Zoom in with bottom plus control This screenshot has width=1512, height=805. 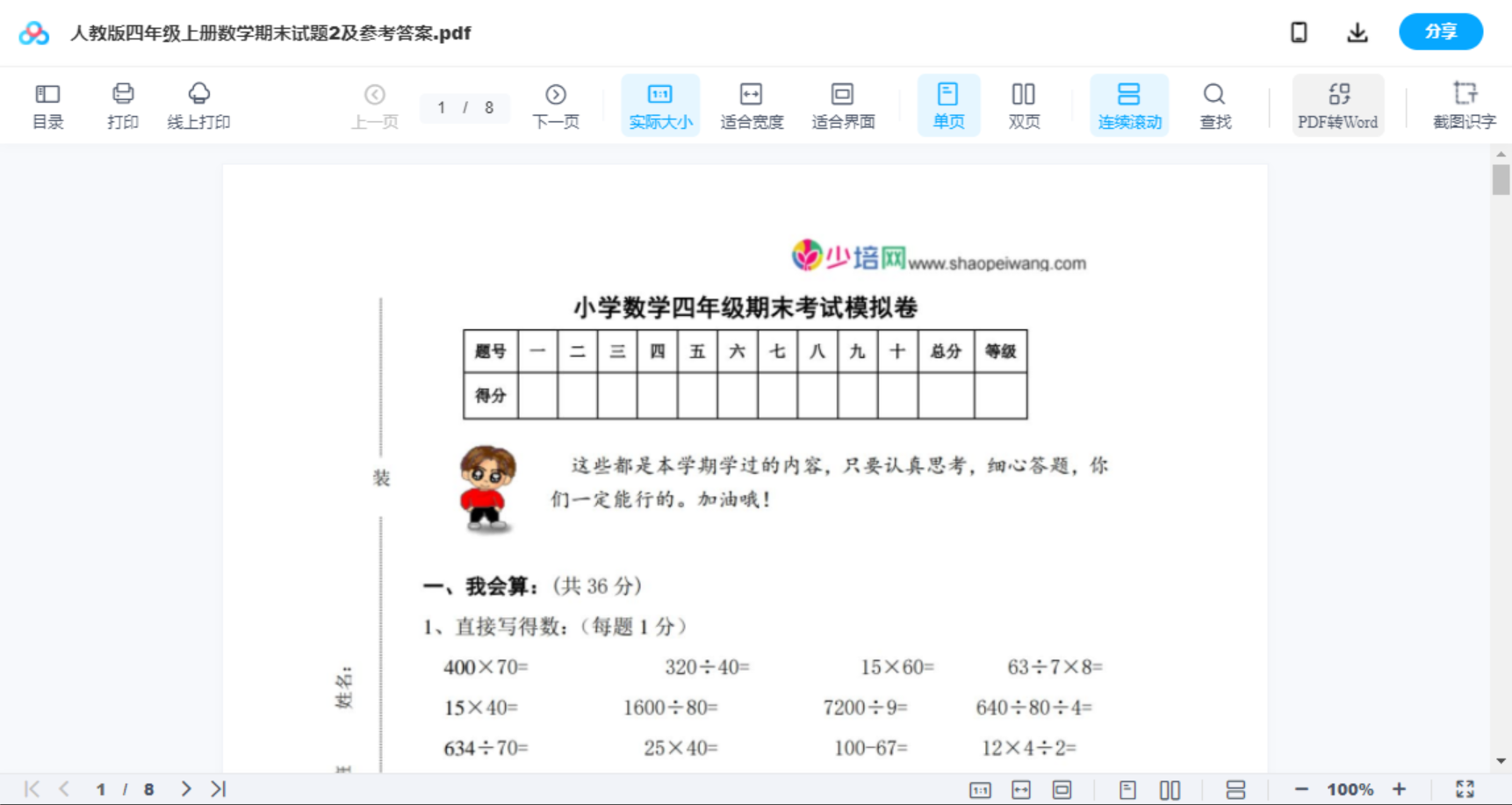tap(1400, 788)
